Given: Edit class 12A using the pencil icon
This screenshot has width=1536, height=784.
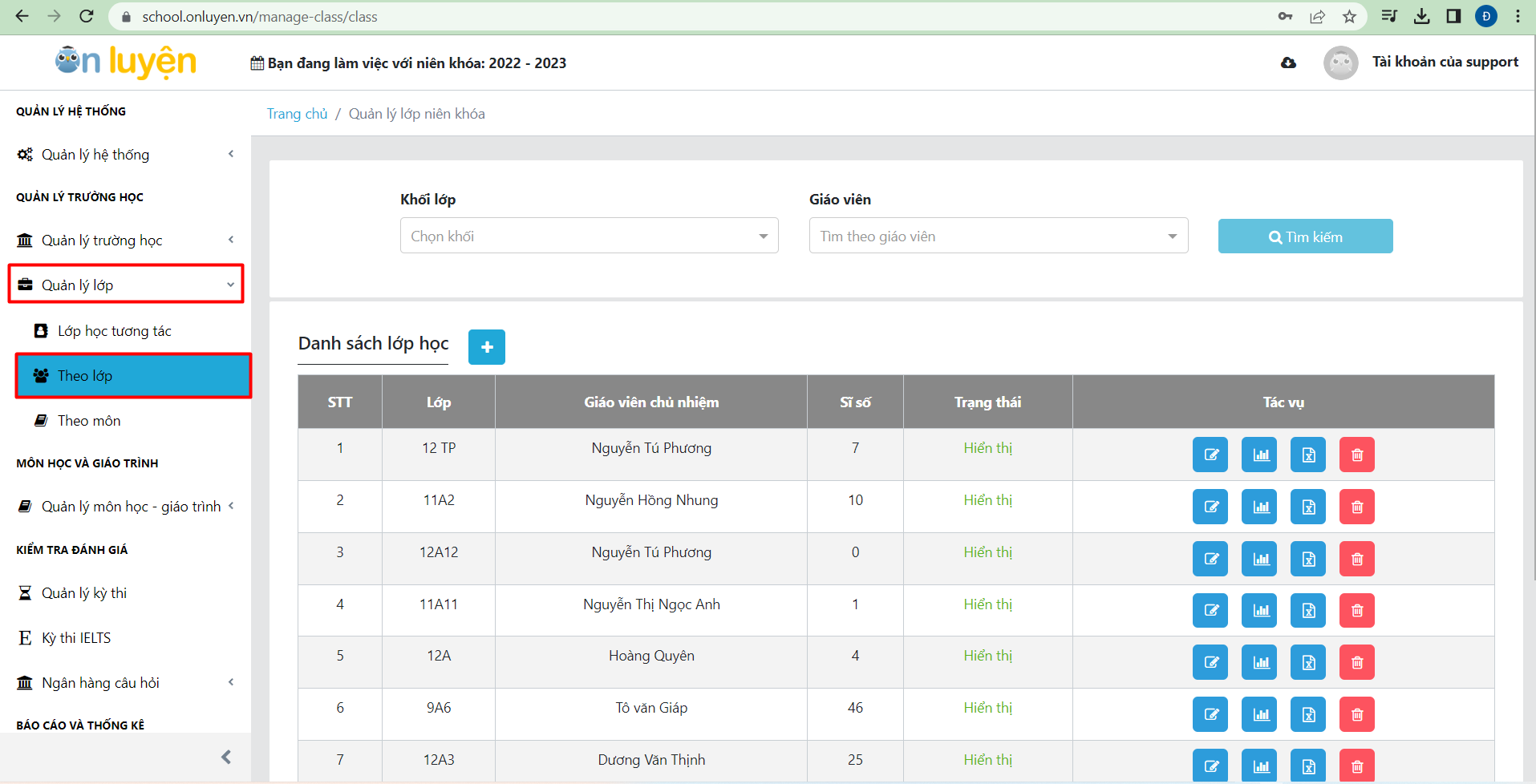Looking at the screenshot, I should coord(1210,663).
